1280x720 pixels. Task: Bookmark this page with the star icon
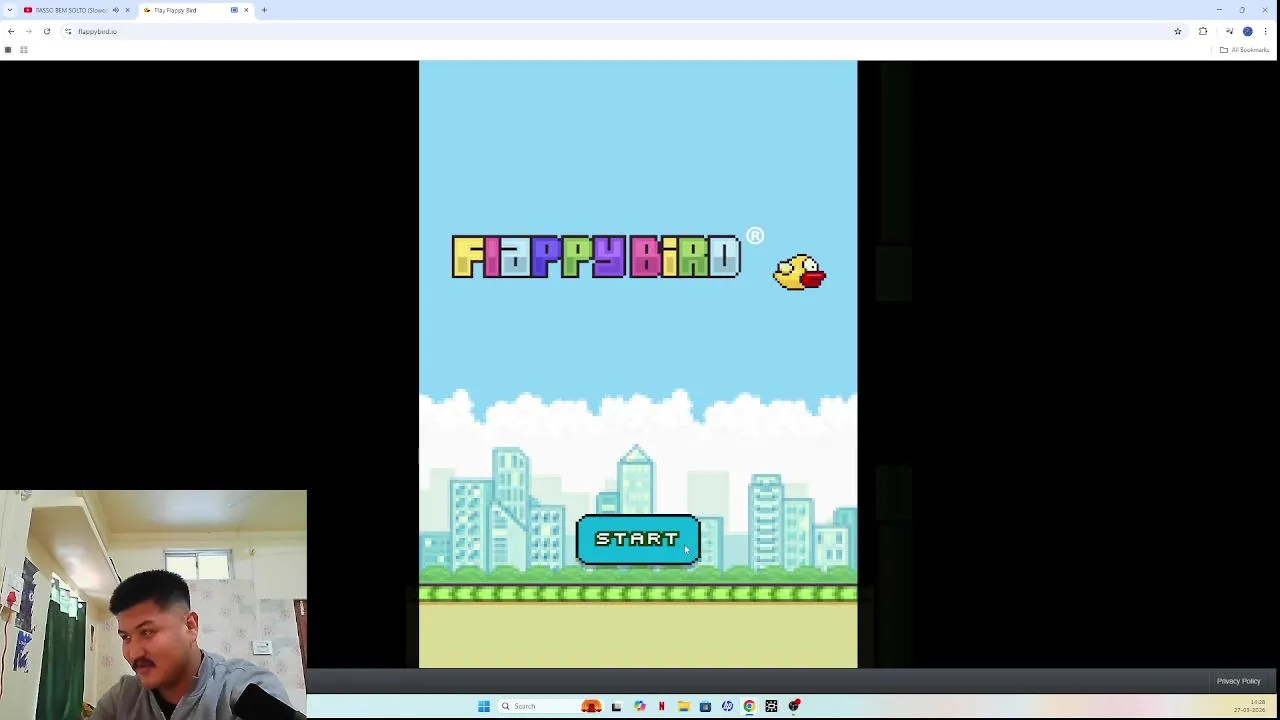(1177, 31)
